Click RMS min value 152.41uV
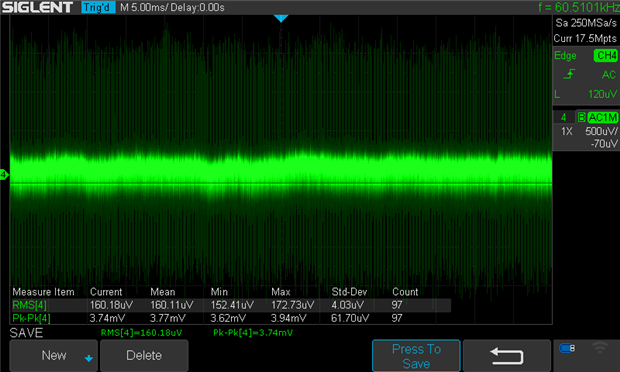620x372 pixels. (232, 305)
